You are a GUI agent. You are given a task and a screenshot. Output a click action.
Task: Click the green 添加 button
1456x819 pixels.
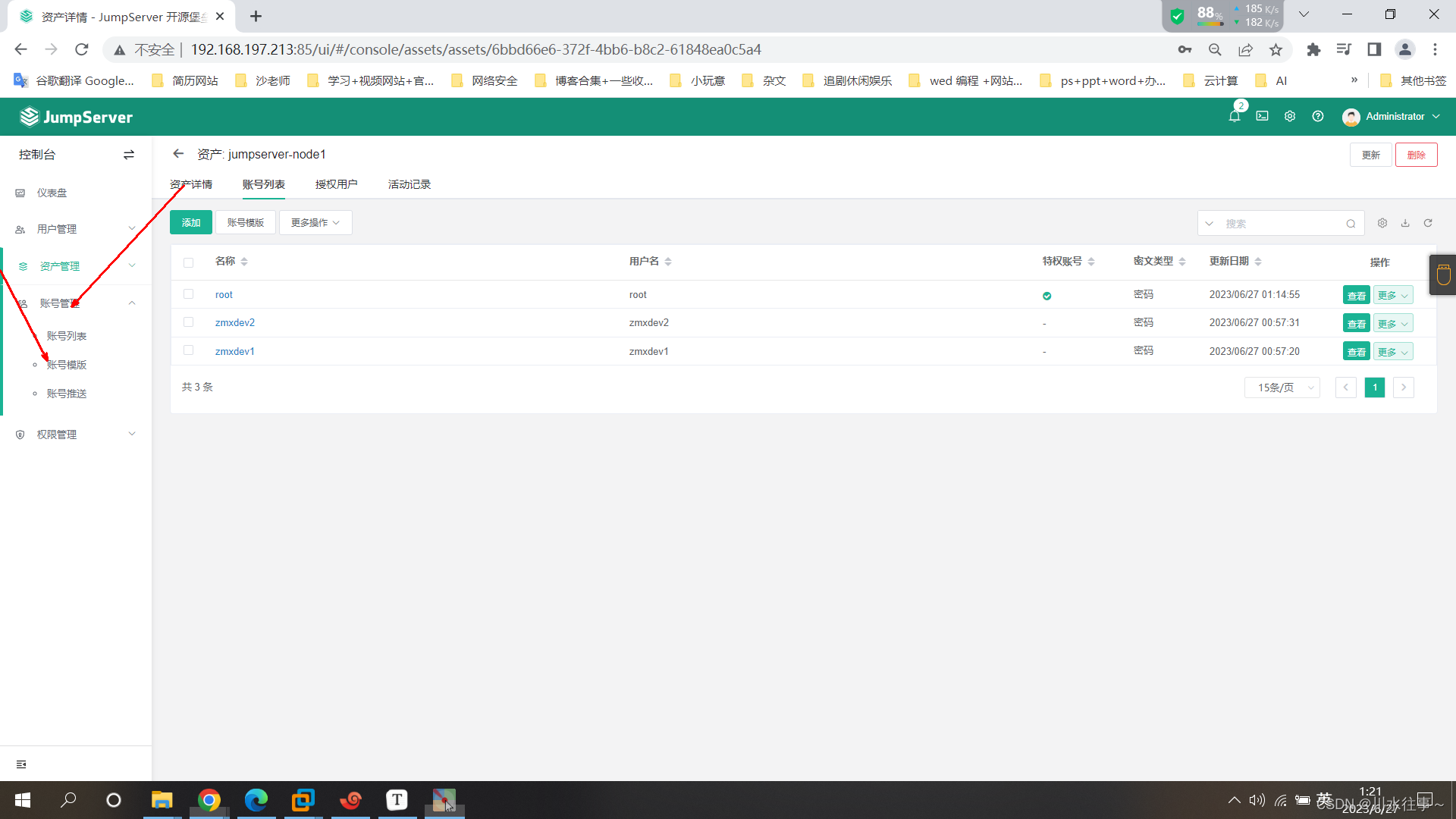pyautogui.click(x=191, y=223)
